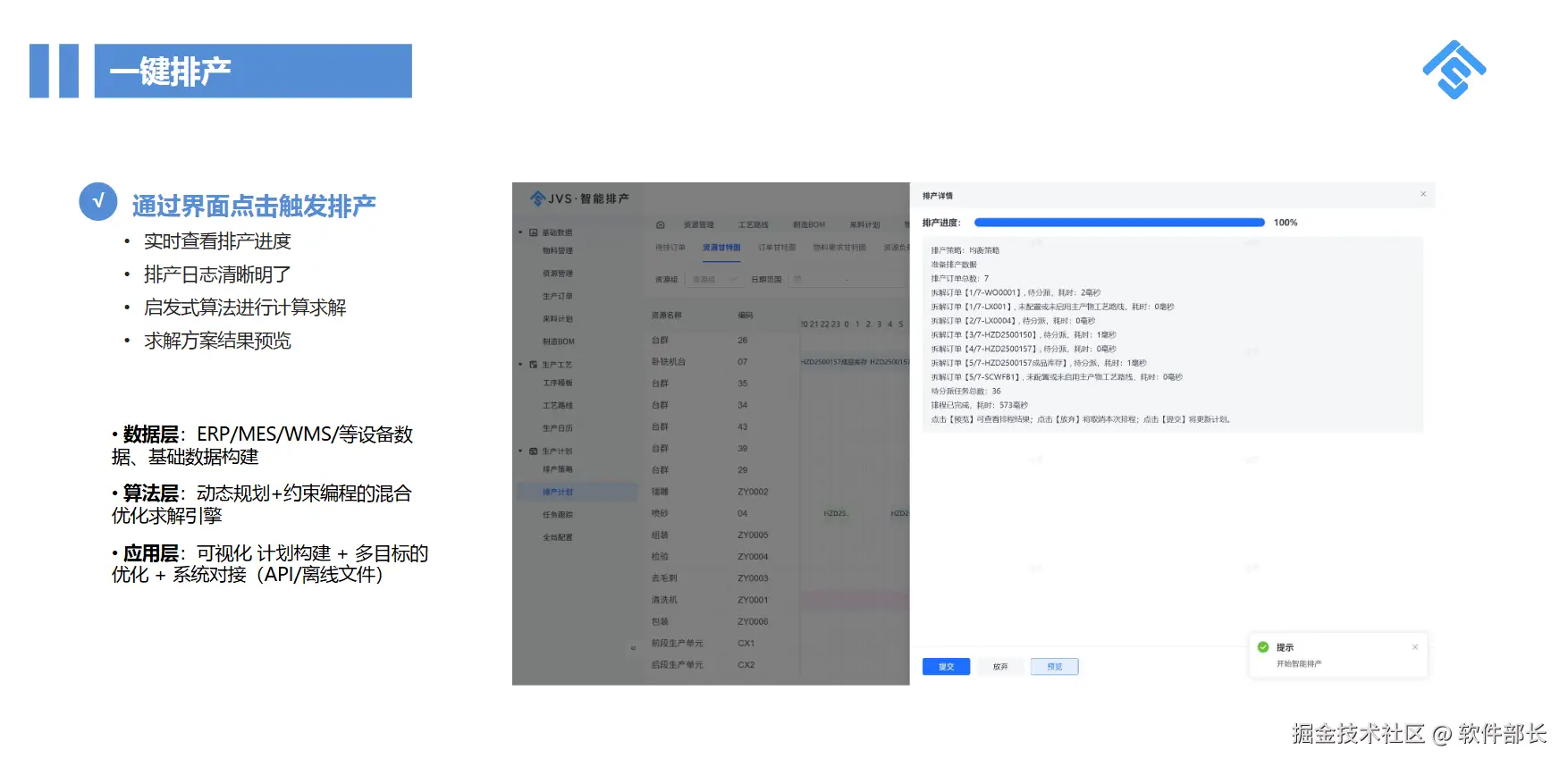The height and width of the screenshot is (767, 1568).
Task: Open 工序模板 in the sidebar
Action: 558,383
